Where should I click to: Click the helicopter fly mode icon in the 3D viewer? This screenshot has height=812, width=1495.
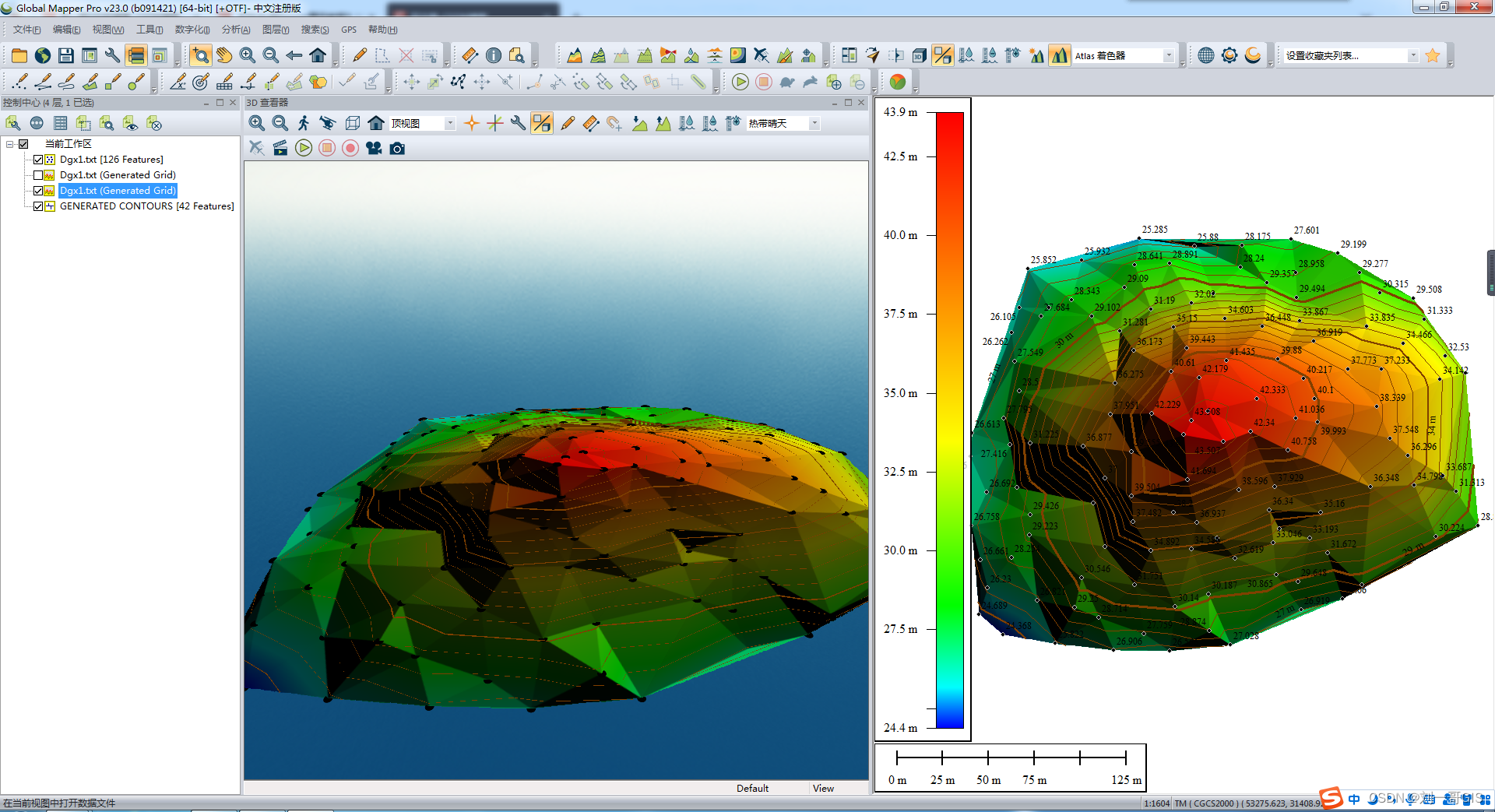point(327,123)
